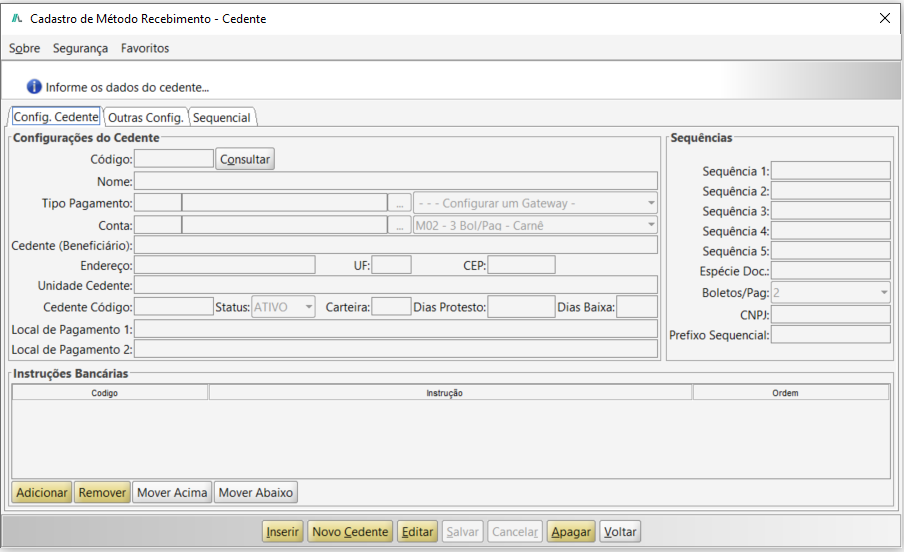
Task: Click the Prefixo Sequencial field
Action: (x=831, y=335)
